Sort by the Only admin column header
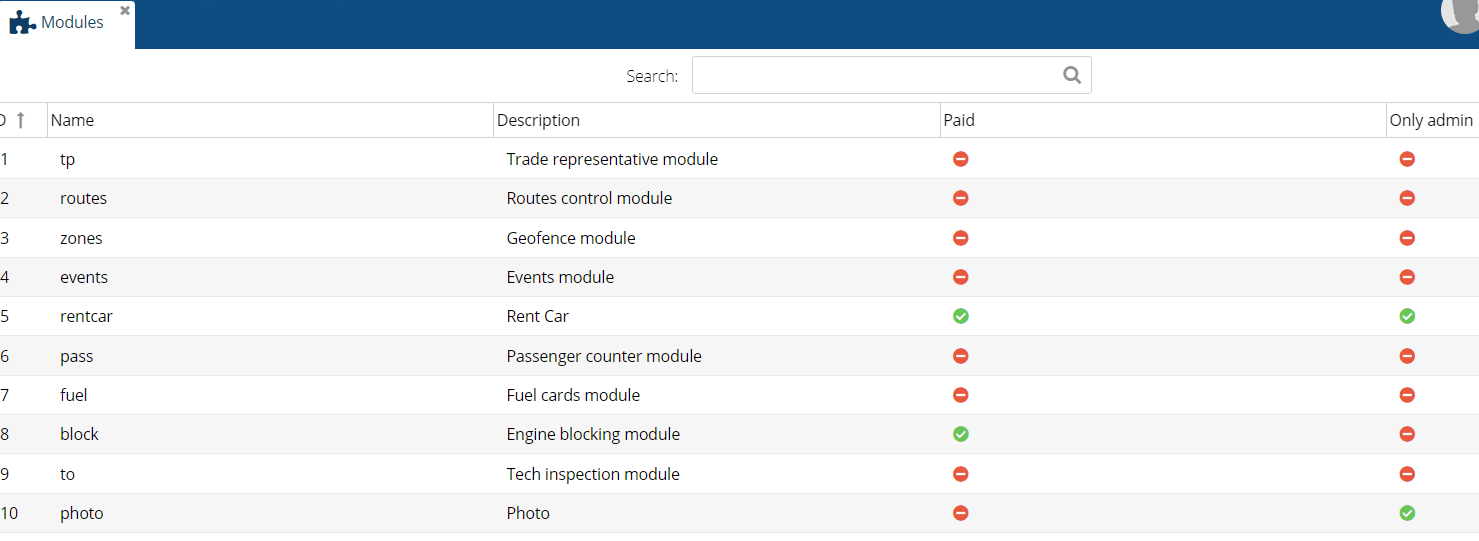The image size is (1479, 541). (x=1430, y=120)
